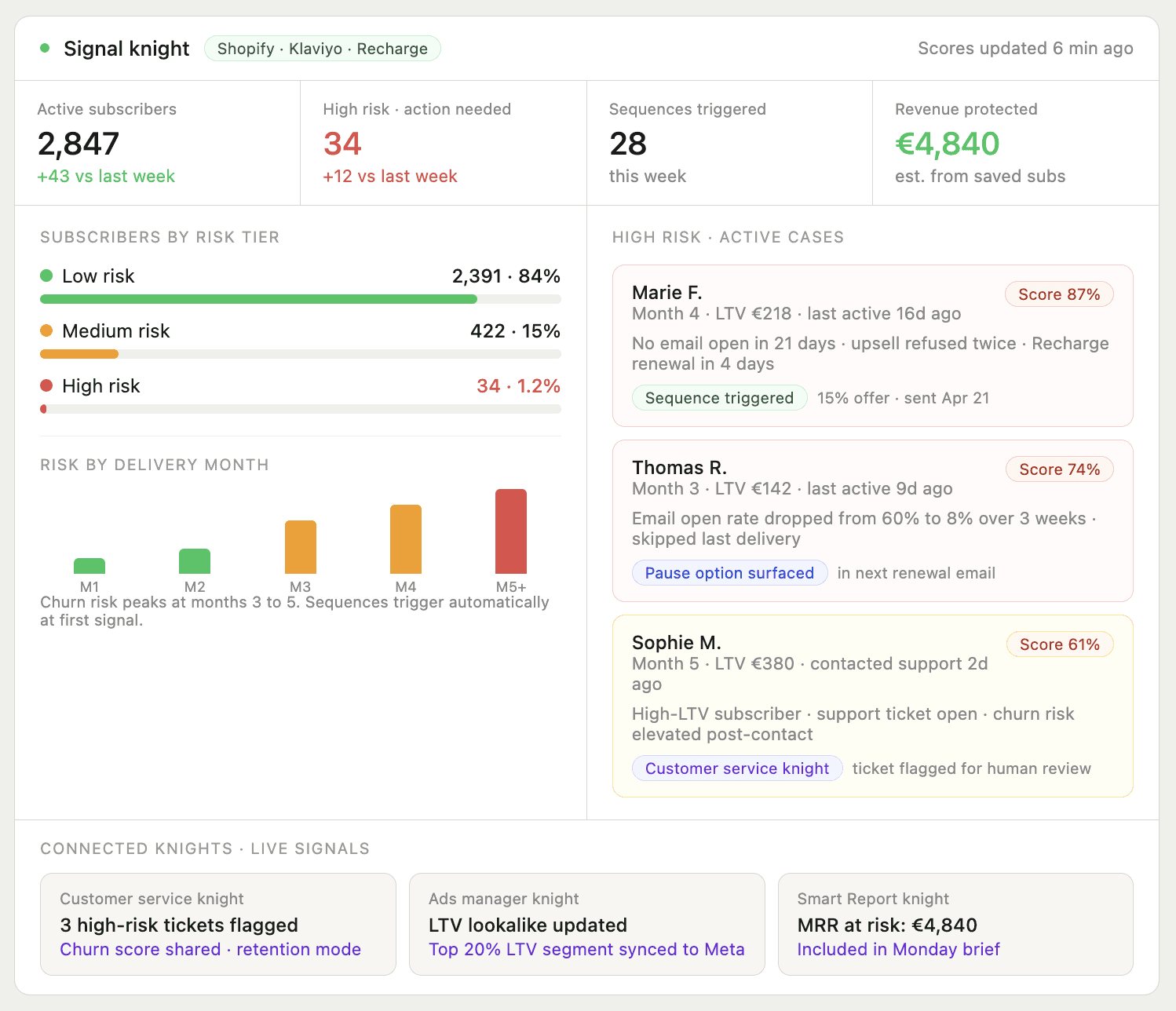Click Sophie M.'s Score 61% badge
Screen dimensions: 1176x1011
[1059, 644]
